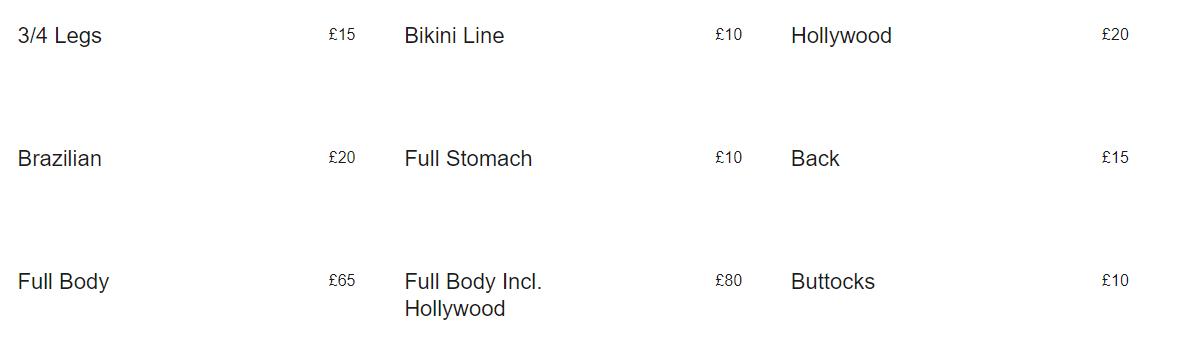Select the 3/4 Legs service
The height and width of the screenshot is (361, 1184).
(x=60, y=35)
